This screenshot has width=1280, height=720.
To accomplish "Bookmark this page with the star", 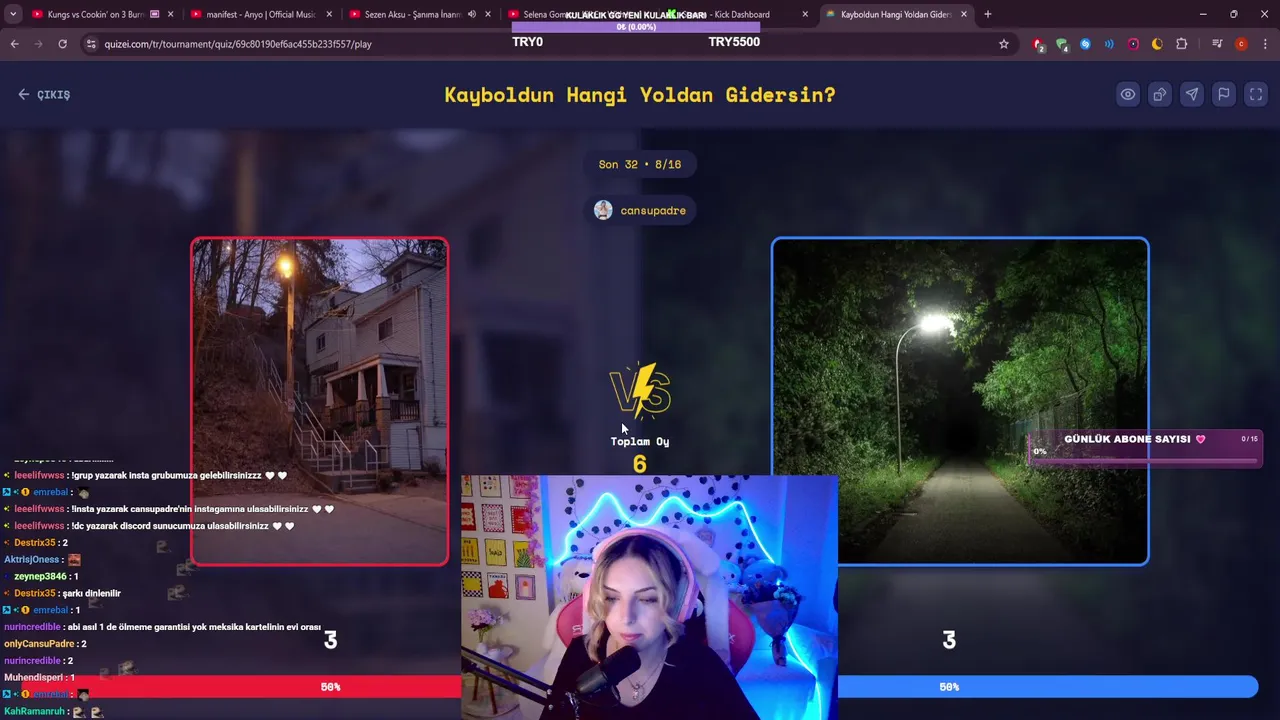I will click(x=1004, y=44).
